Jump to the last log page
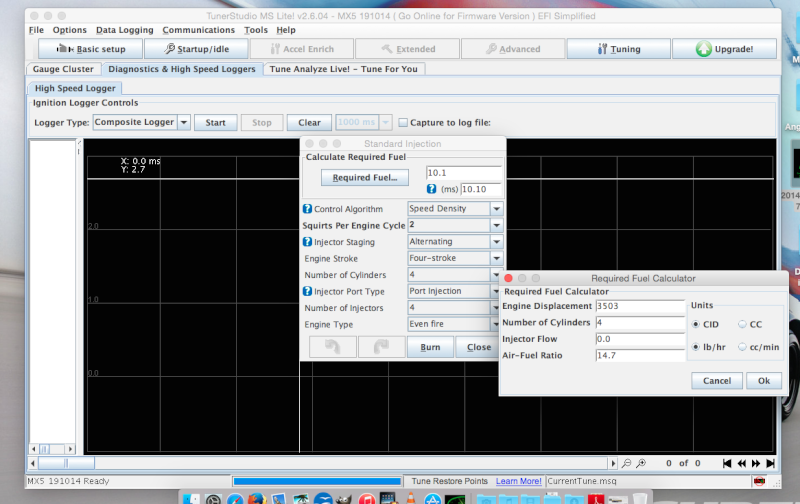Viewport: 800px width, 504px height. 770,463
